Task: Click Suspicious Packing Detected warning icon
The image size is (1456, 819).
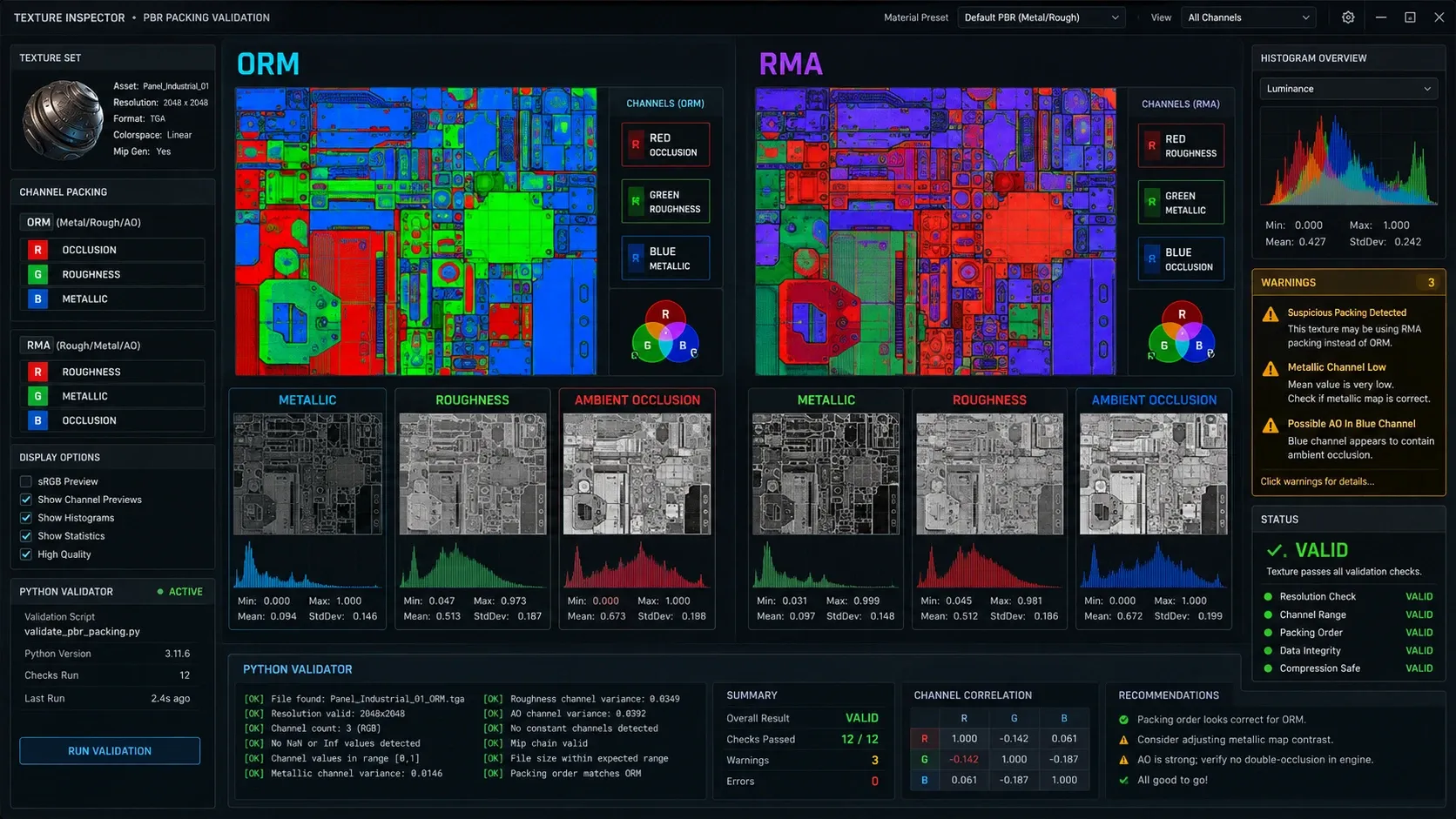Action: 1271,314
